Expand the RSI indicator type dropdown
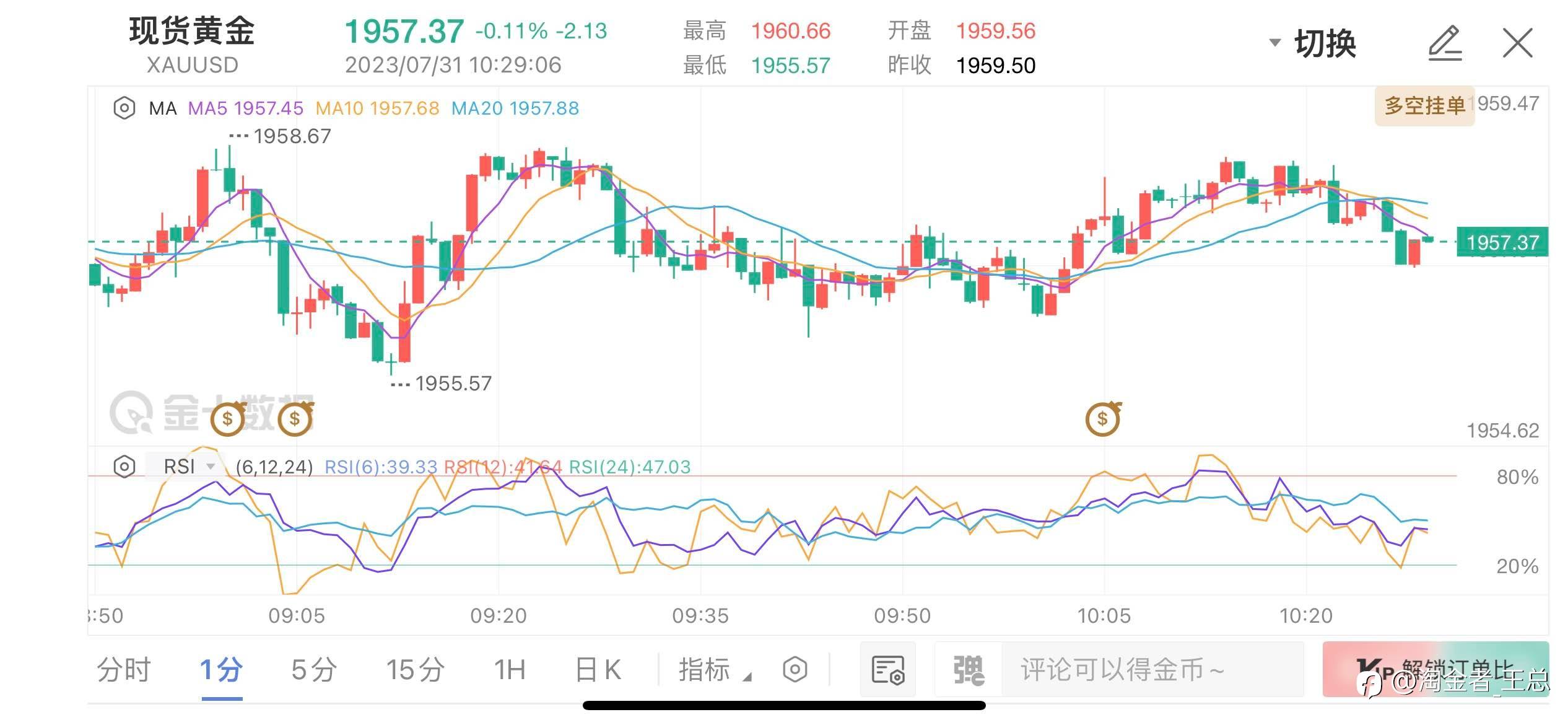Screen dimensions: 1568x725 coord(188,466)
